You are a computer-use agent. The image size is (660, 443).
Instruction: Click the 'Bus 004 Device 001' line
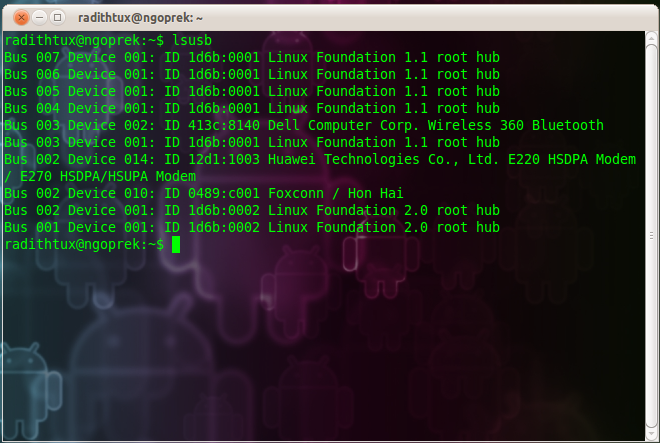pos(252,108)
